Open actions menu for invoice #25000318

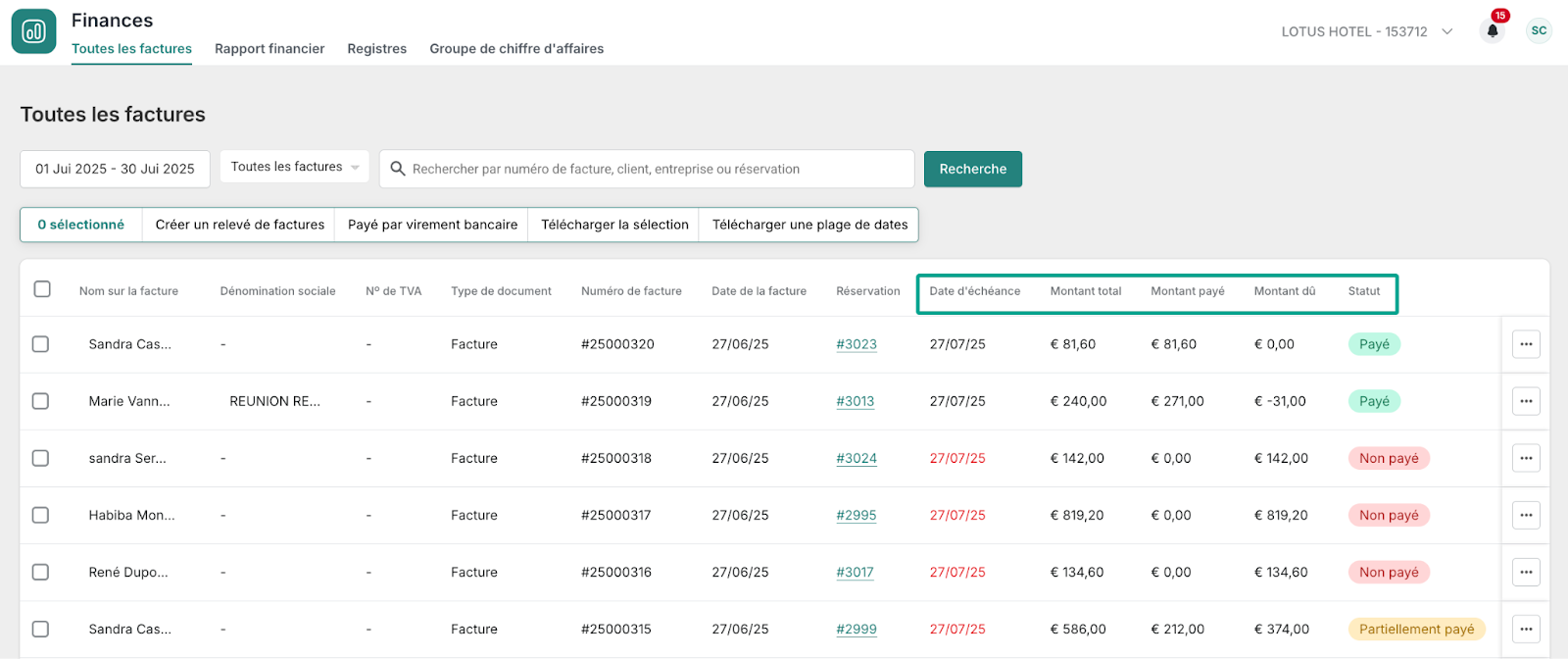[x=1526, y=458]
